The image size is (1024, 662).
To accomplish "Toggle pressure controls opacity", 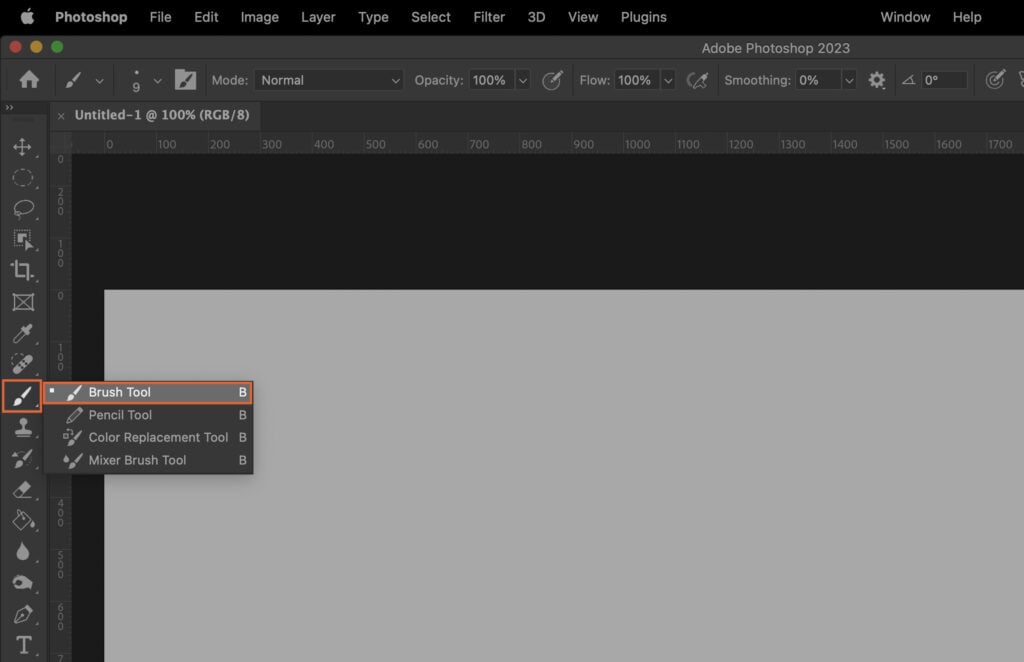I will (552, 80).
